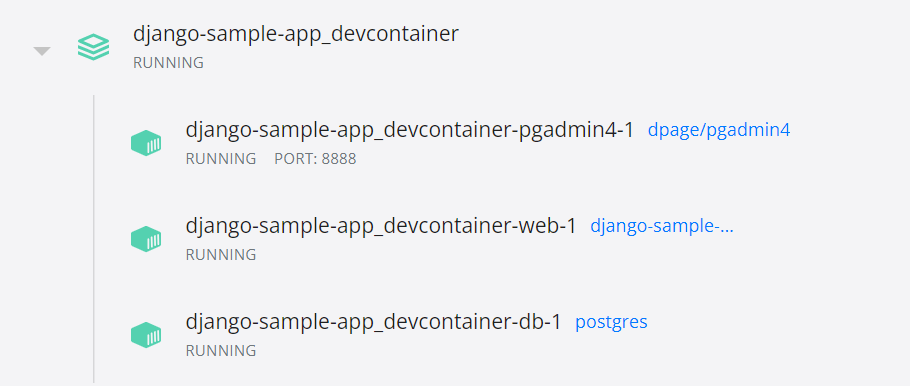Viewport: 910px width, 386px height.
Task: Select django-sample-app_devcontainer-db-1 container name
Action: (x=374, y=322)
